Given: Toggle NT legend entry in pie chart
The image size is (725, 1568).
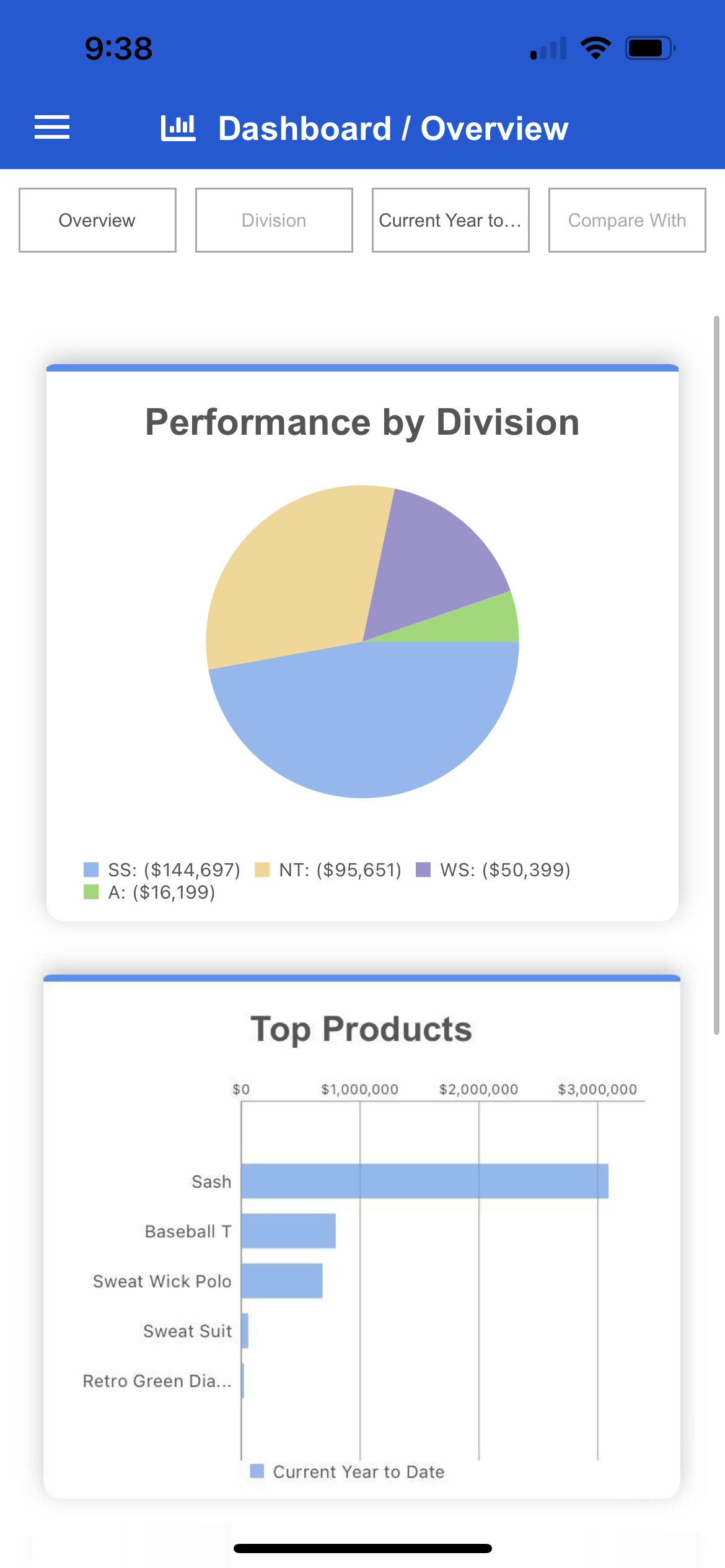Looking at the screenshot, I should pyautogui.click(x=328, y=870).
